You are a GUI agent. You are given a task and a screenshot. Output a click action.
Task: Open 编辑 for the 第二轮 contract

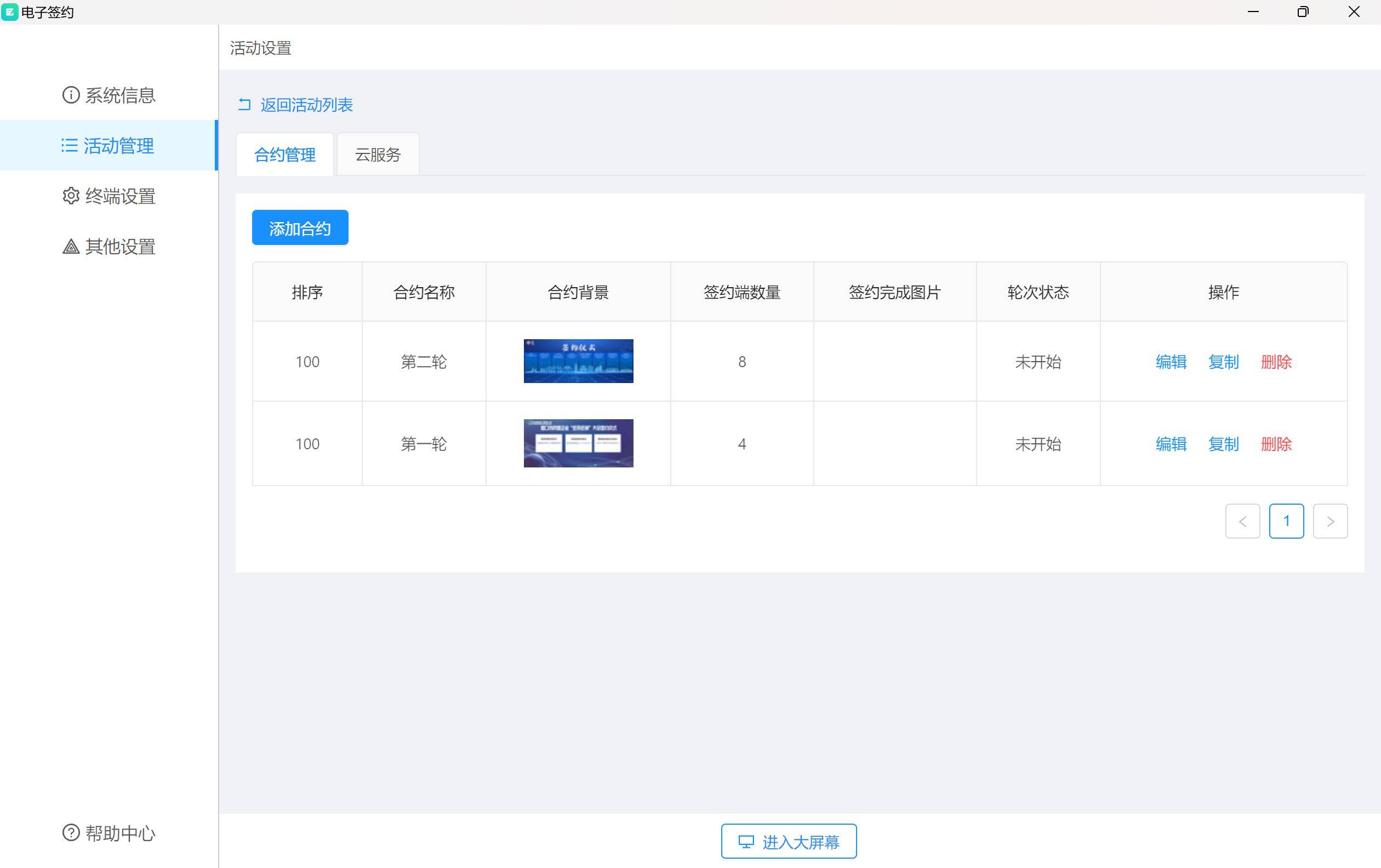tap(1171, 362)
